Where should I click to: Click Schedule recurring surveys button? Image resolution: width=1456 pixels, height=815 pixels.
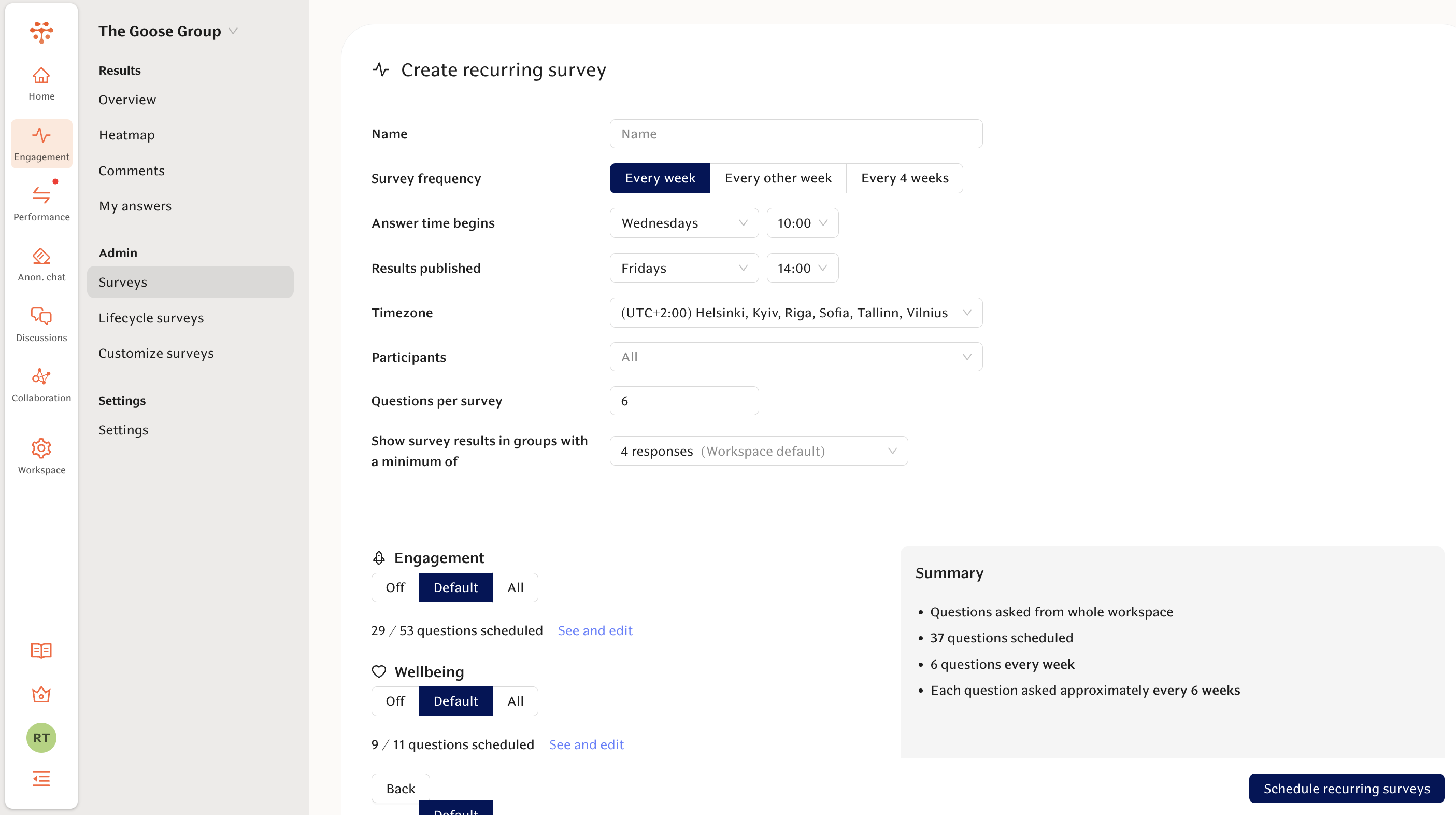tap(1346, 789)
